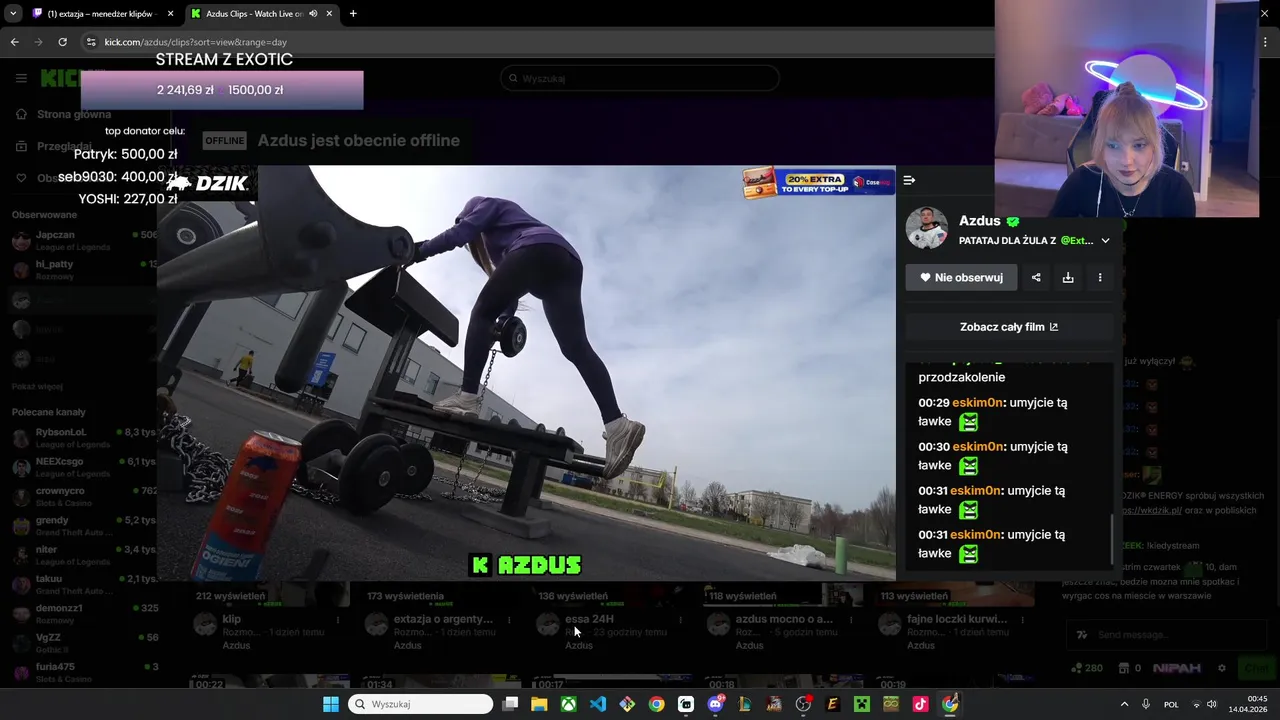Viewport: 1280px width, 720px height.
Task: Open options for the klip clip
Action: 338,620
